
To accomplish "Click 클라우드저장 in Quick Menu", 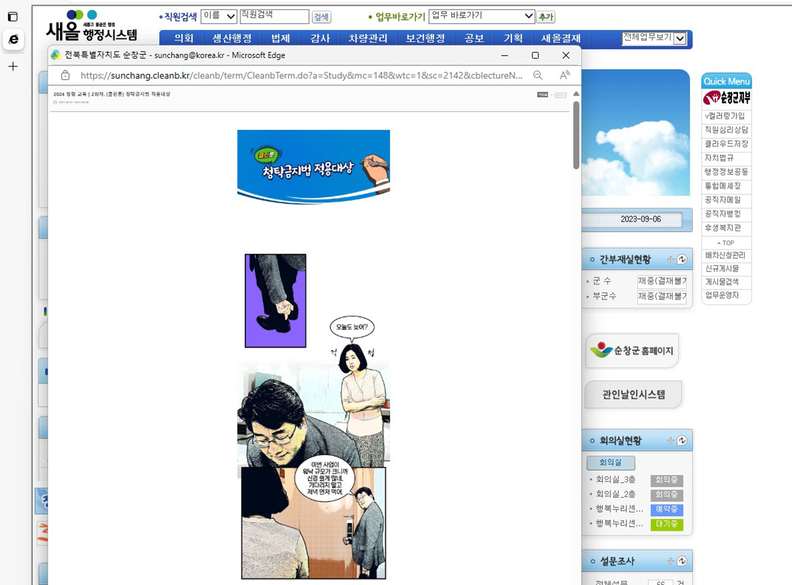I will click(726, 144).
